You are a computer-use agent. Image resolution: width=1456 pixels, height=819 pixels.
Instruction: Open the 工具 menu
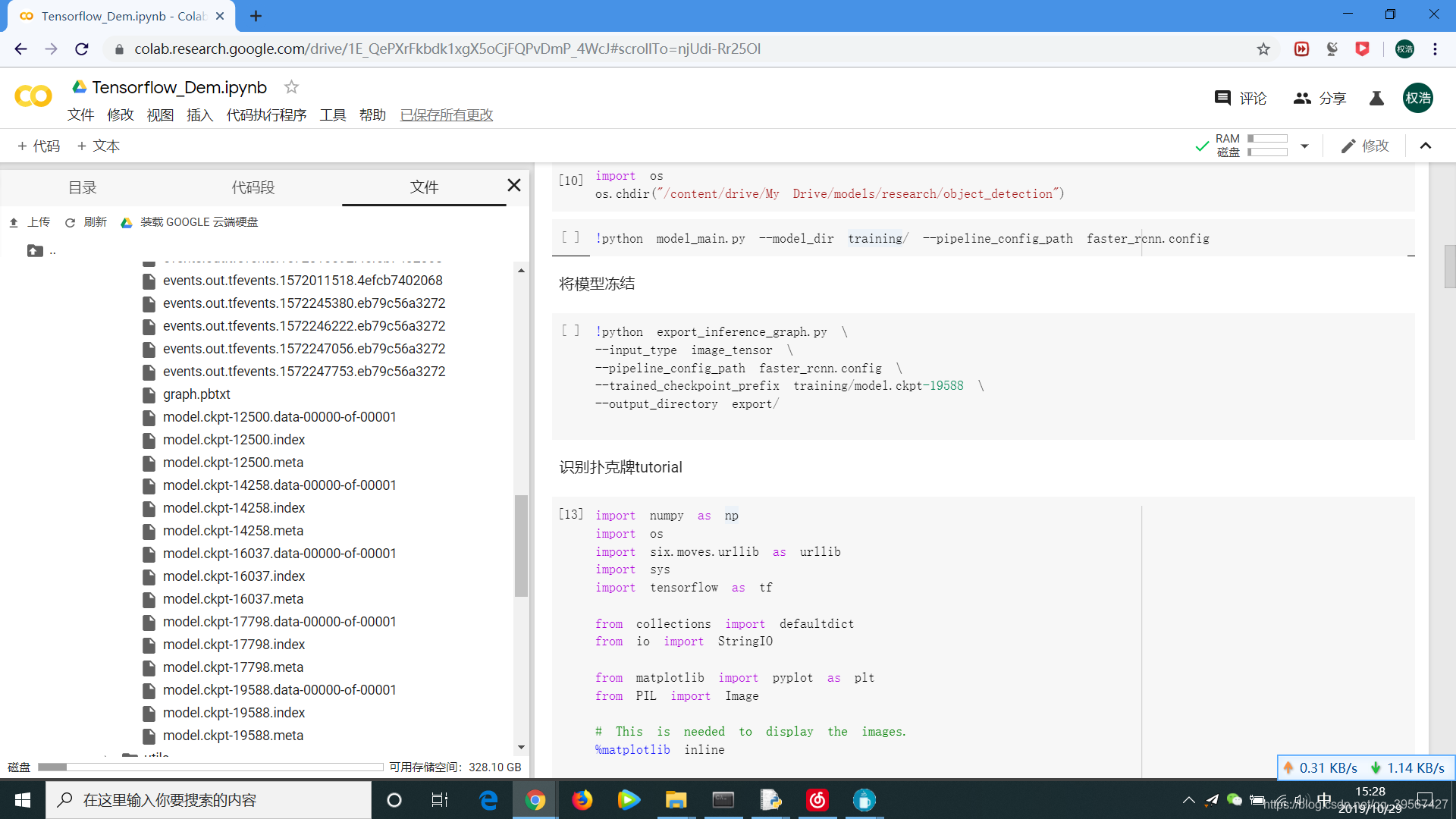point(332,115)
